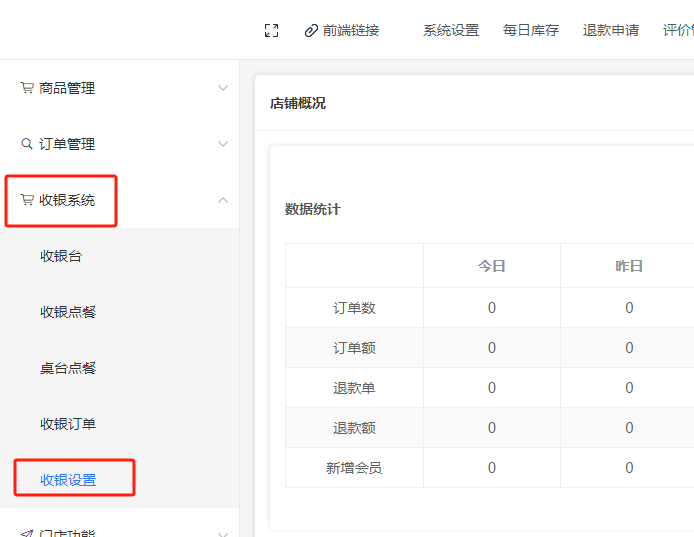Open 收银订单 submenu item

(68, 424)
